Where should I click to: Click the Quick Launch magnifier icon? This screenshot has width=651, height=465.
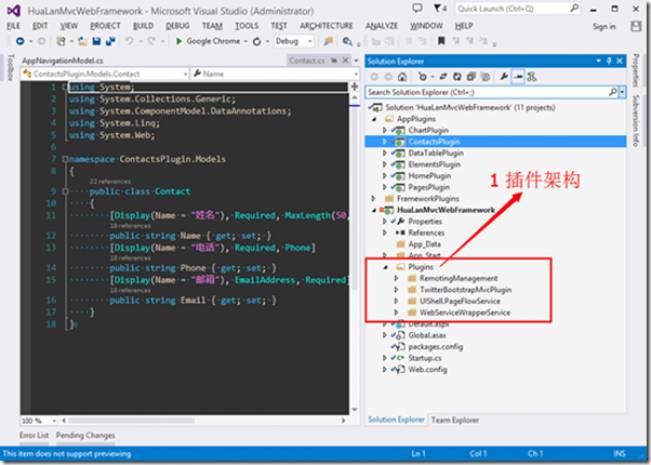tap(574, 8)
